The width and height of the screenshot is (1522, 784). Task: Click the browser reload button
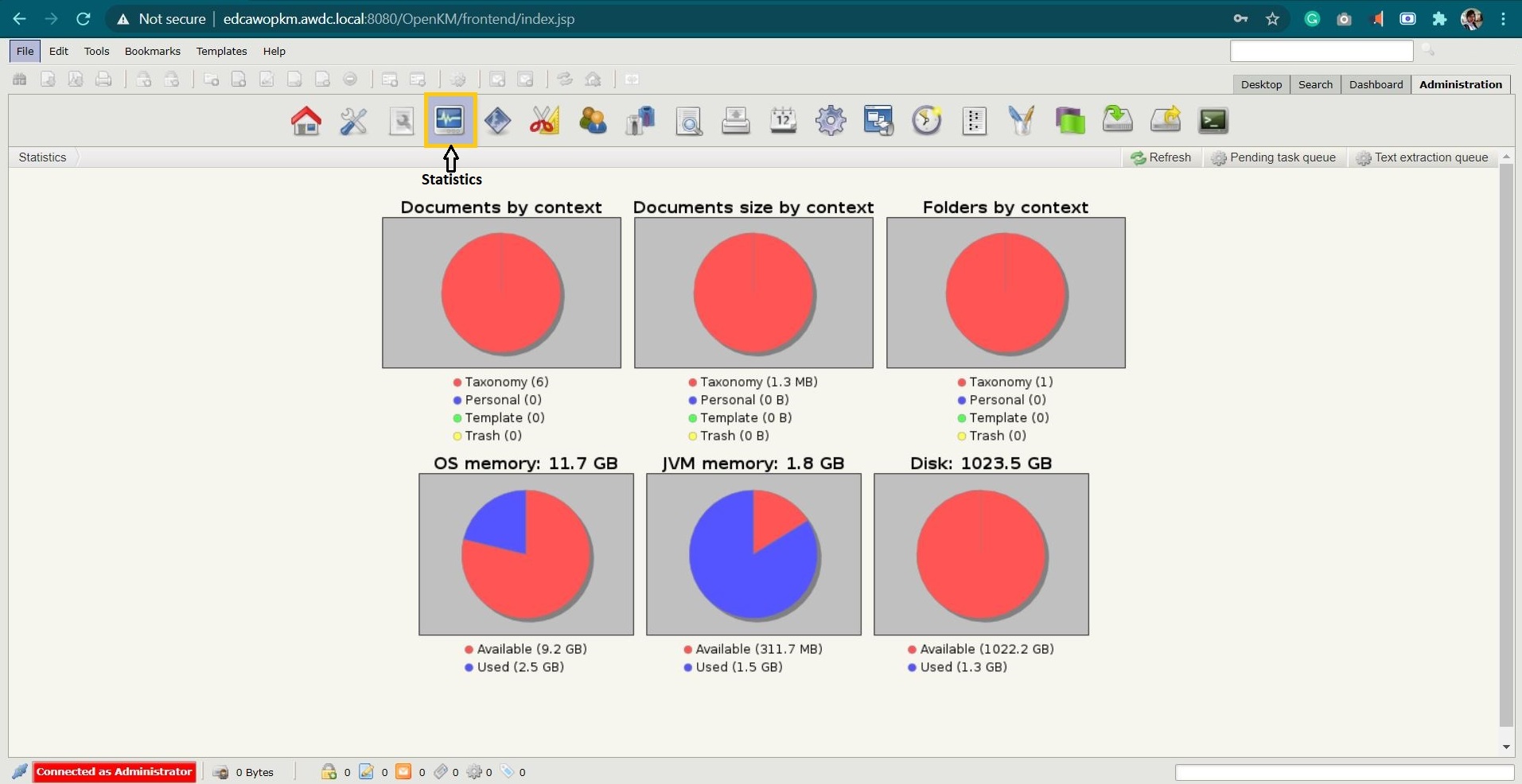pyautogui.click(x=83, y=18)
